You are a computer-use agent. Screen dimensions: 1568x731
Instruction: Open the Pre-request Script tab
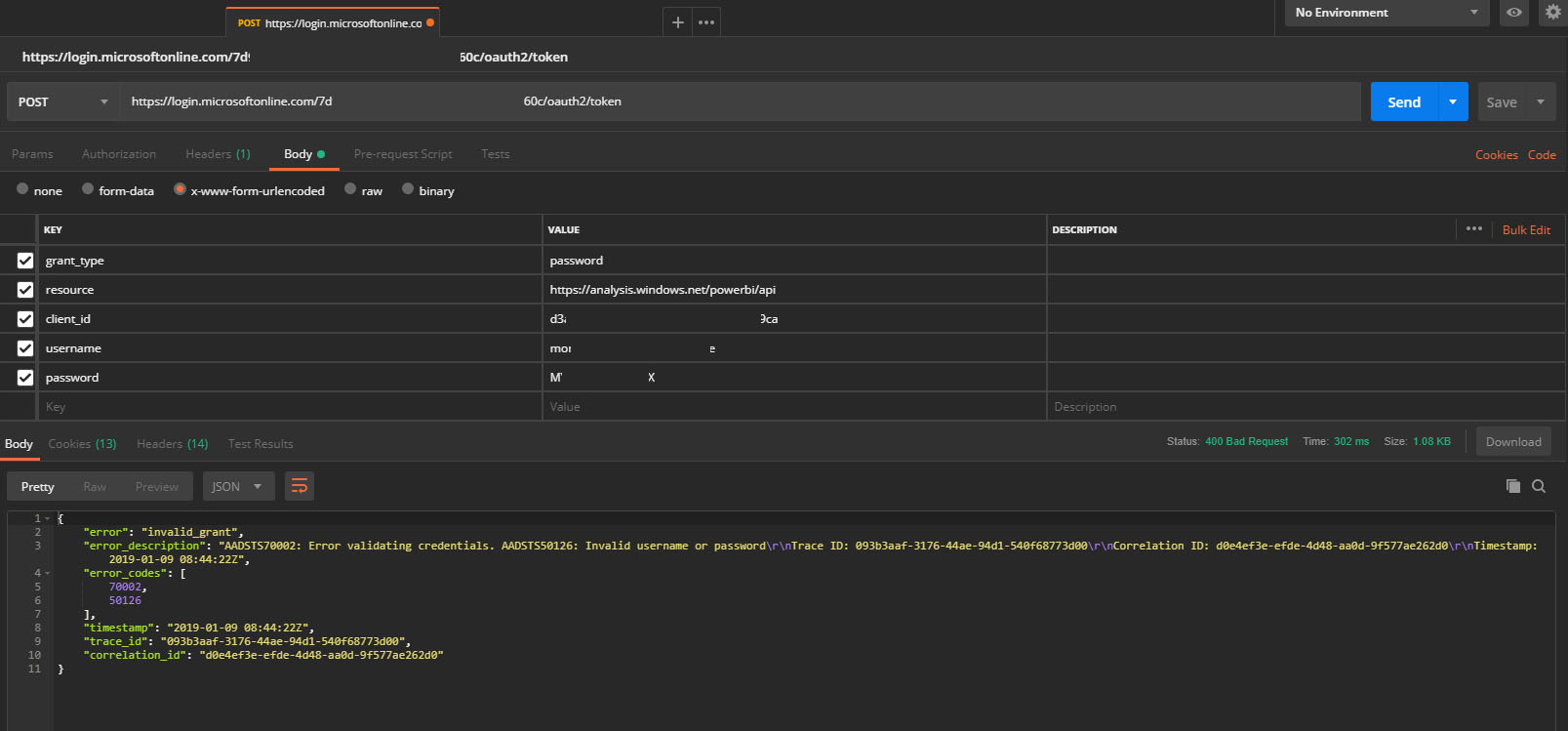tap(403, 154)
